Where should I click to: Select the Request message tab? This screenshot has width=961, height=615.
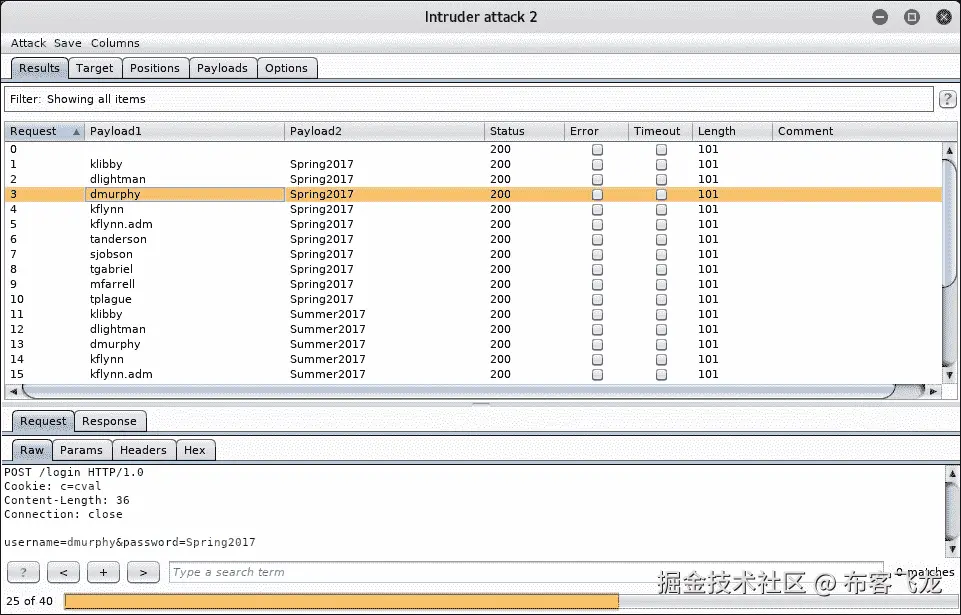point(43,421)
